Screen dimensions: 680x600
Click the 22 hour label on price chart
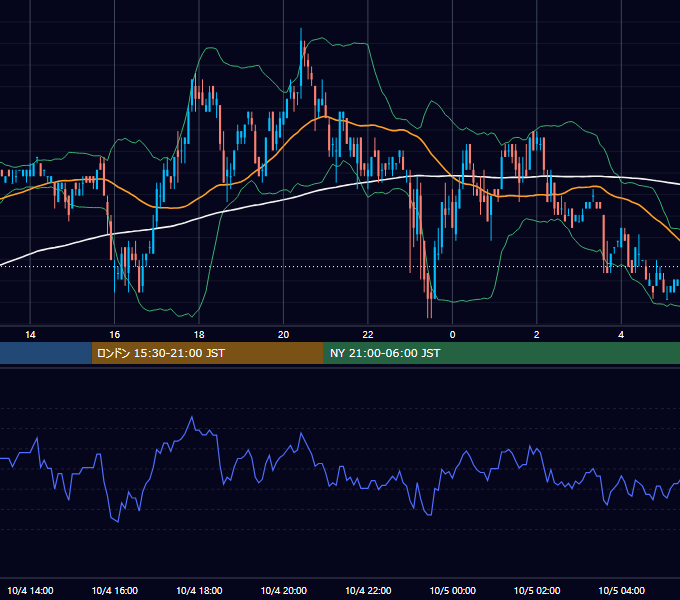(368, 335)
